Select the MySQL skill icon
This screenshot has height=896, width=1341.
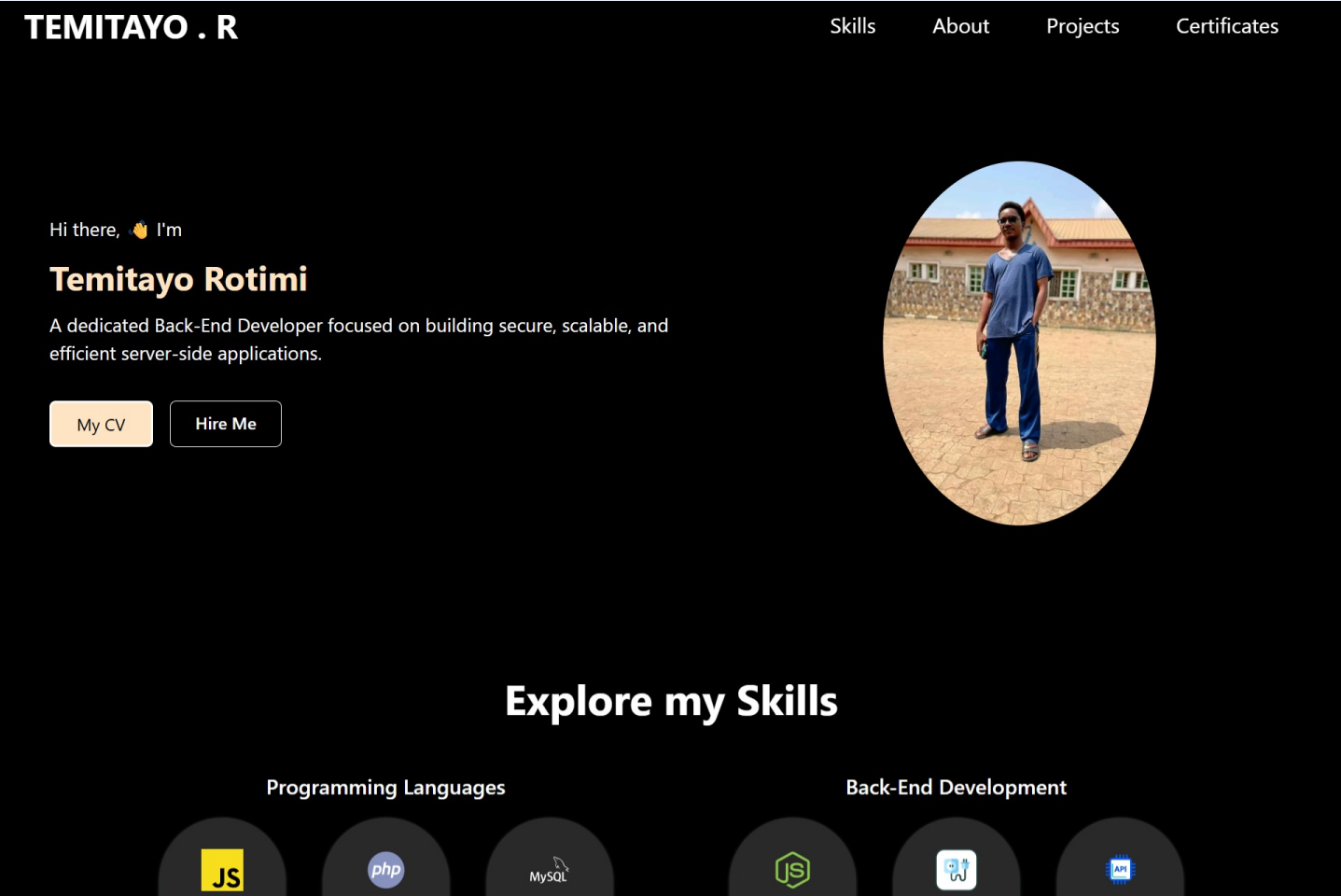tap(550, 870)
